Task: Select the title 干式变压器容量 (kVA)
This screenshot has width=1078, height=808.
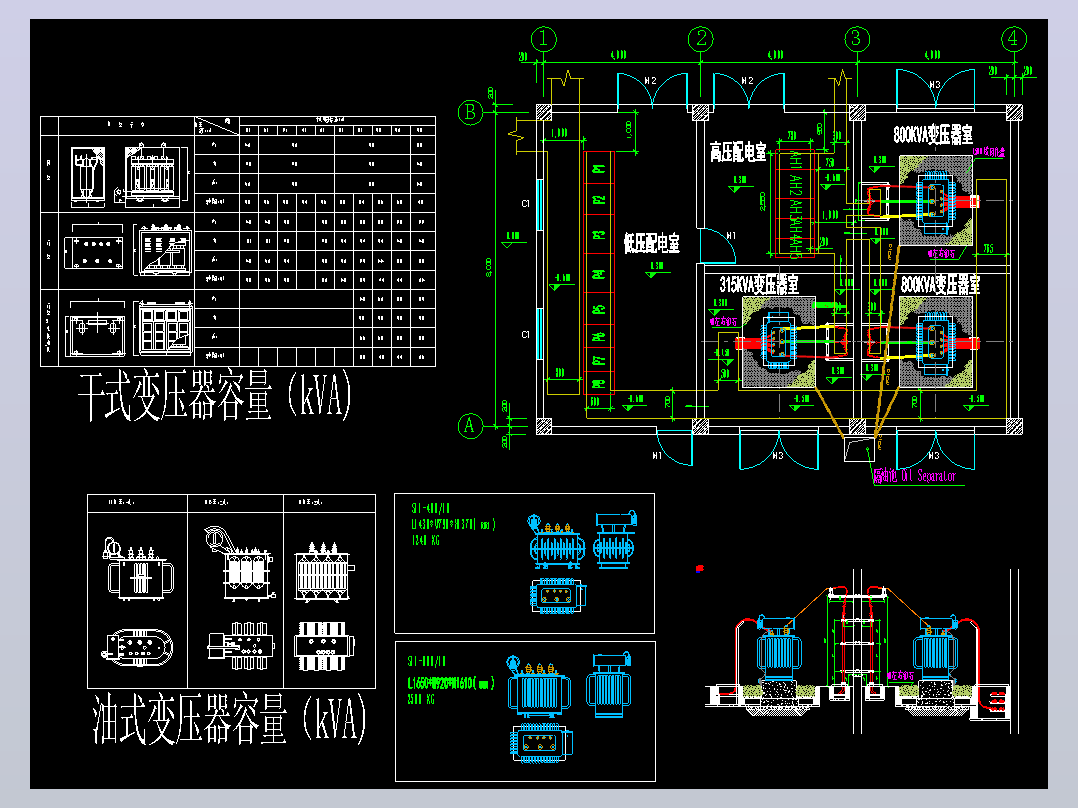Action: 214,395
